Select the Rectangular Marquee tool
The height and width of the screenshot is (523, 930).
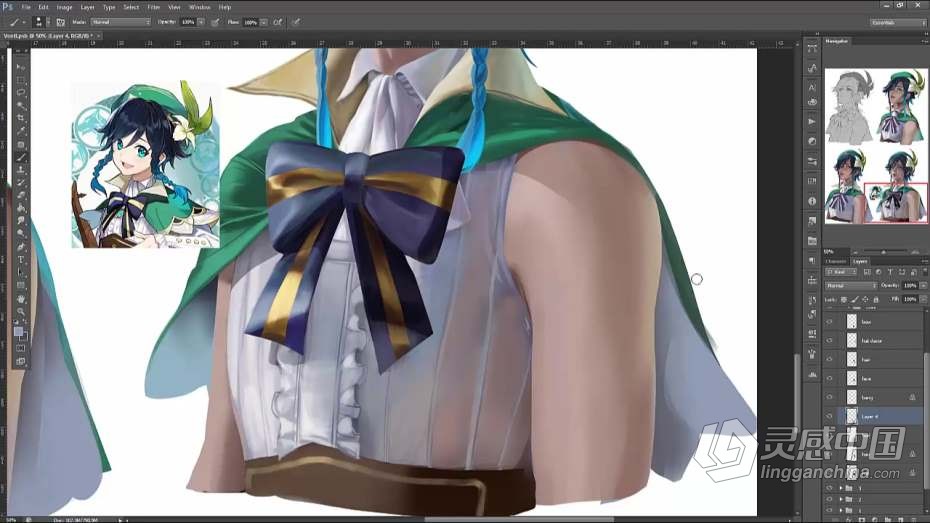point(21,80)
